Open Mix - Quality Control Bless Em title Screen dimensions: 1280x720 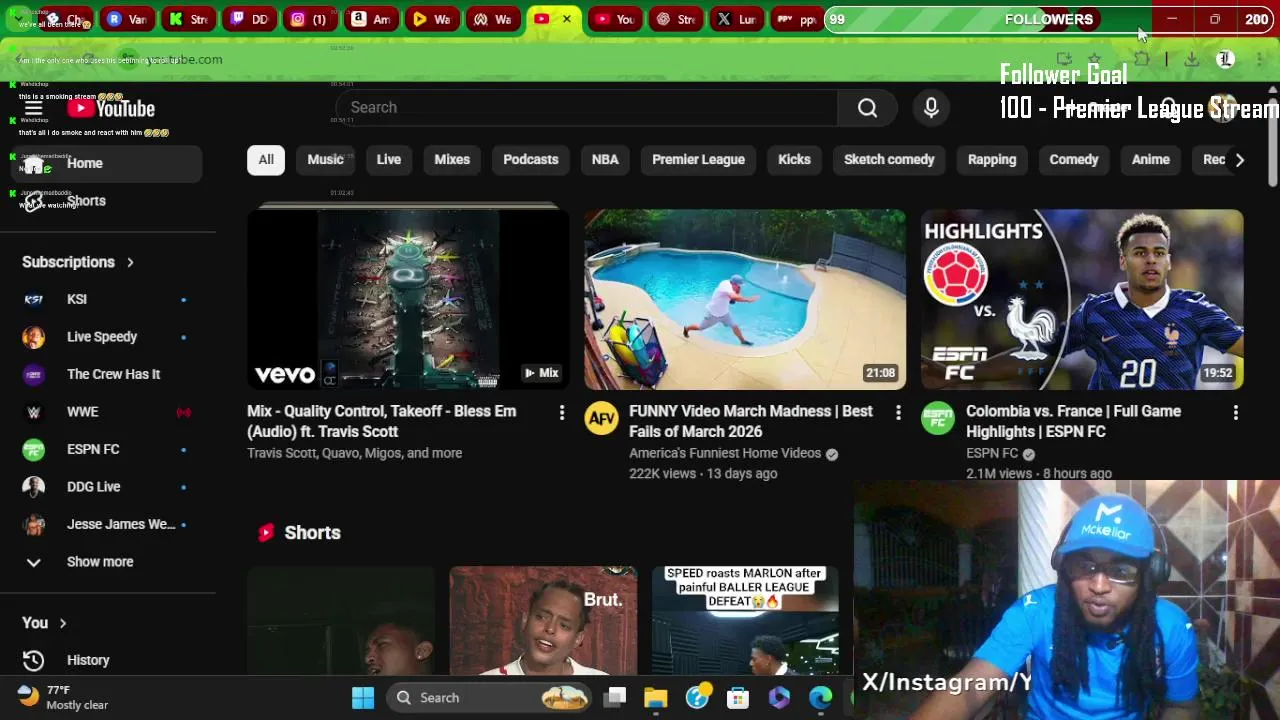point(381,421)
